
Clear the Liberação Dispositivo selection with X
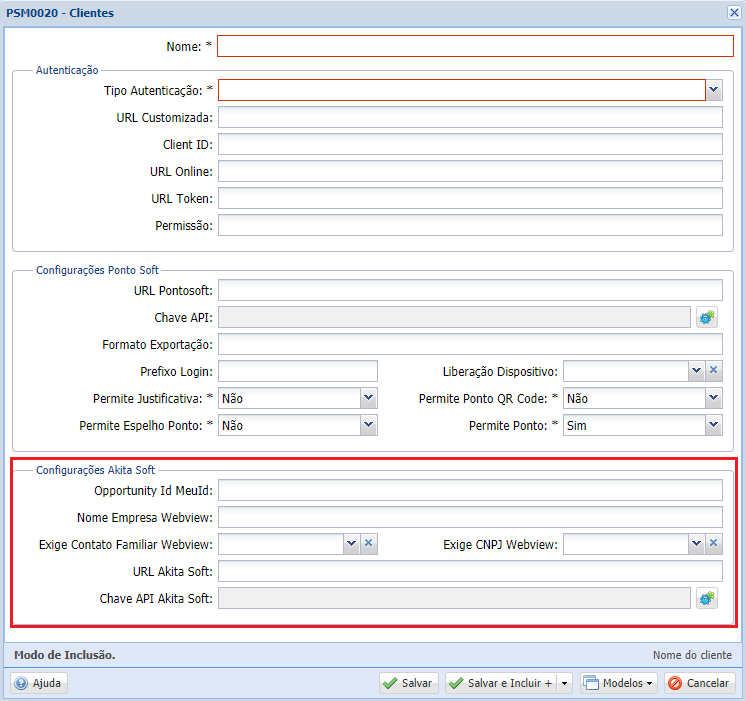713,371
